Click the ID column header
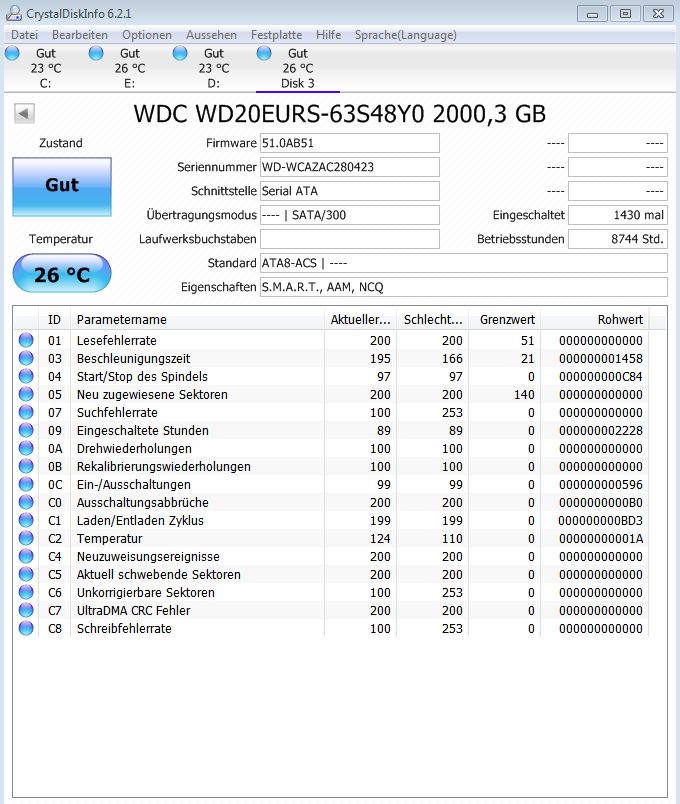Image resolution: width=680 pixels, height=804 pixels. [x=54, y=319]
